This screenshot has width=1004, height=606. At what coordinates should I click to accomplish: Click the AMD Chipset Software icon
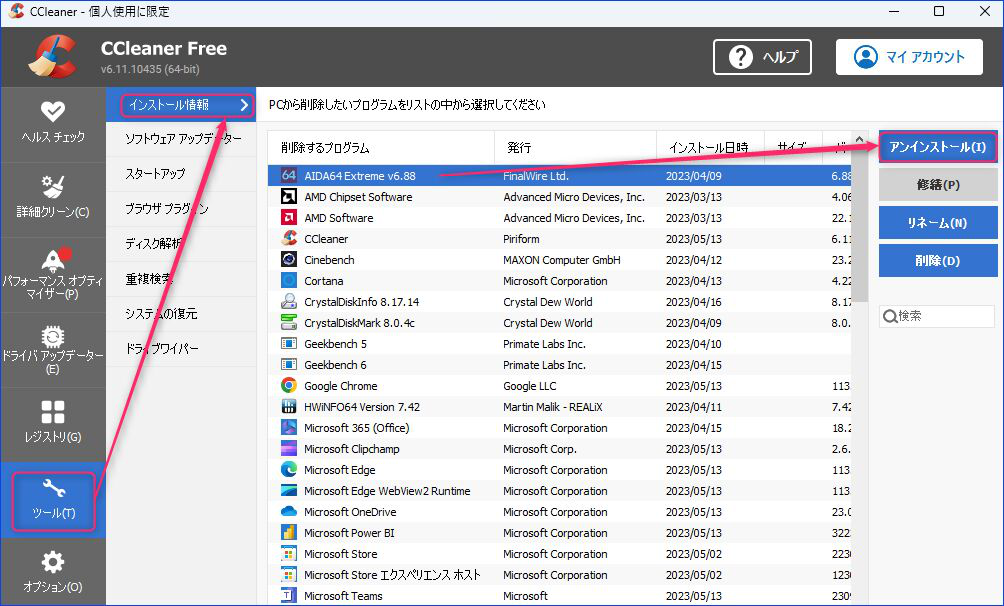click(x=289, y=197)
